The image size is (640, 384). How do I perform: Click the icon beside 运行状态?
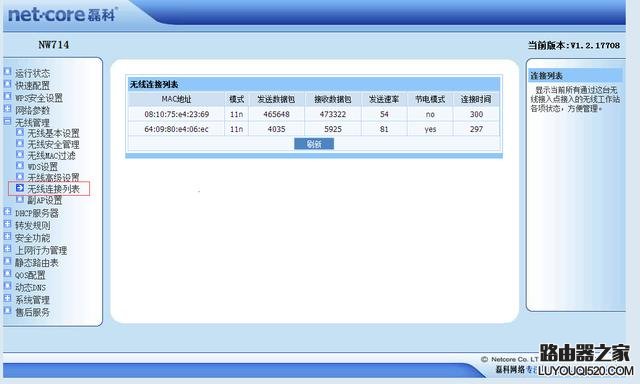click(x=7, y=72)
